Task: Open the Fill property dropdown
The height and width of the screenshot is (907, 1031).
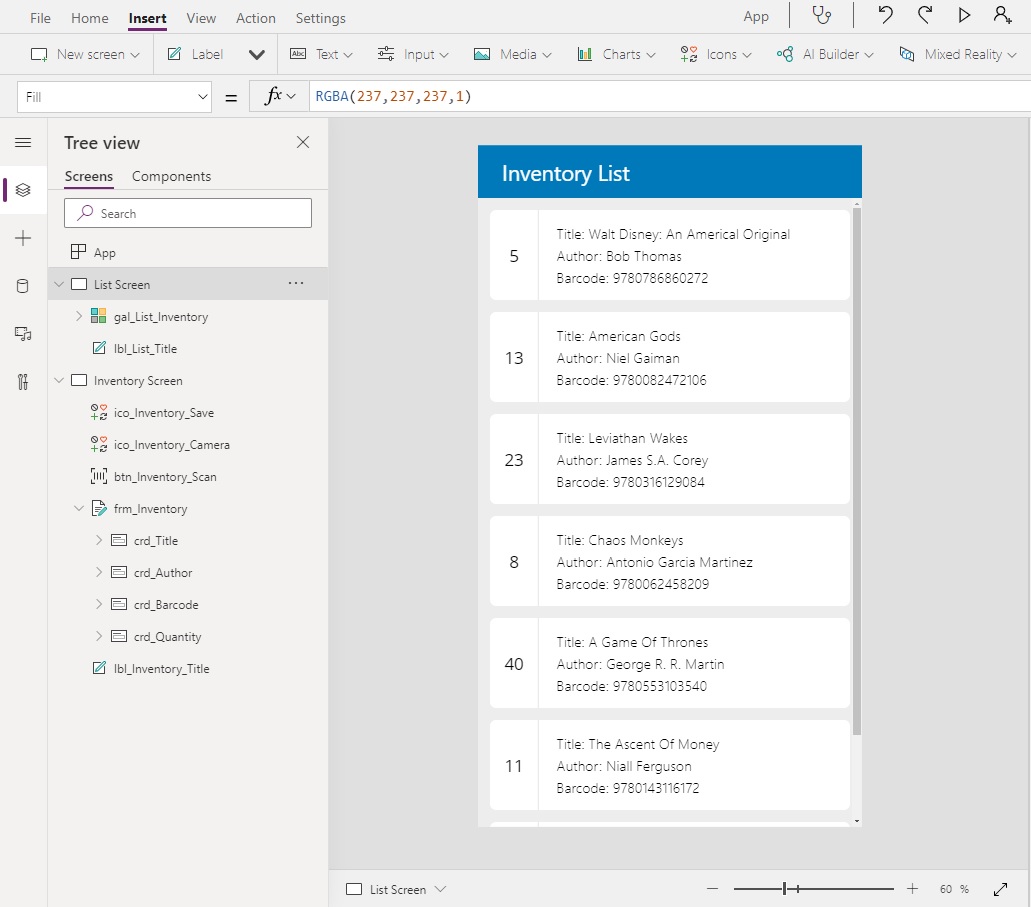Action: [x=114, y=97]
